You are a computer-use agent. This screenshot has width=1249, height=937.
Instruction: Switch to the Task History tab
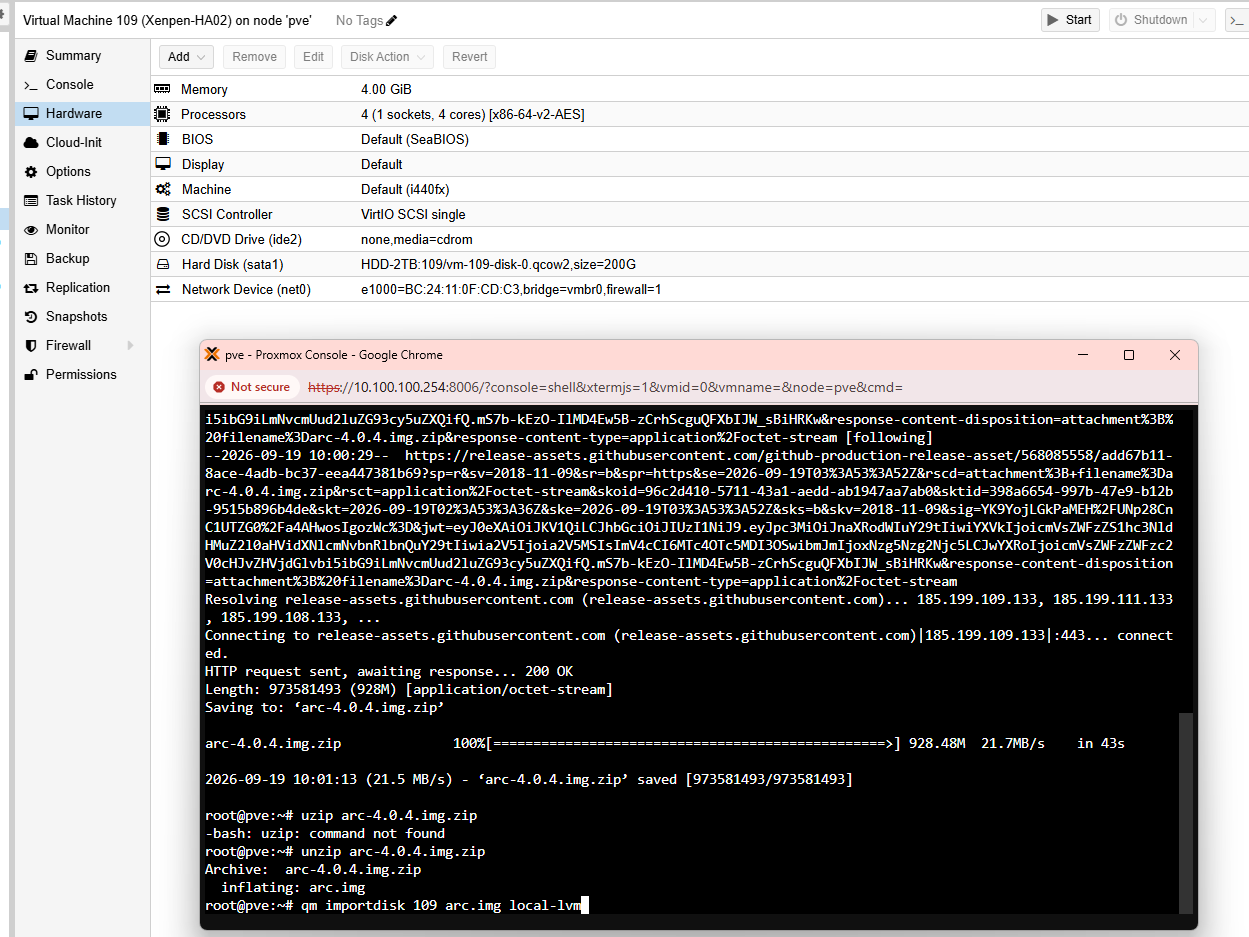pyautogui.click(x=82, y=201)
